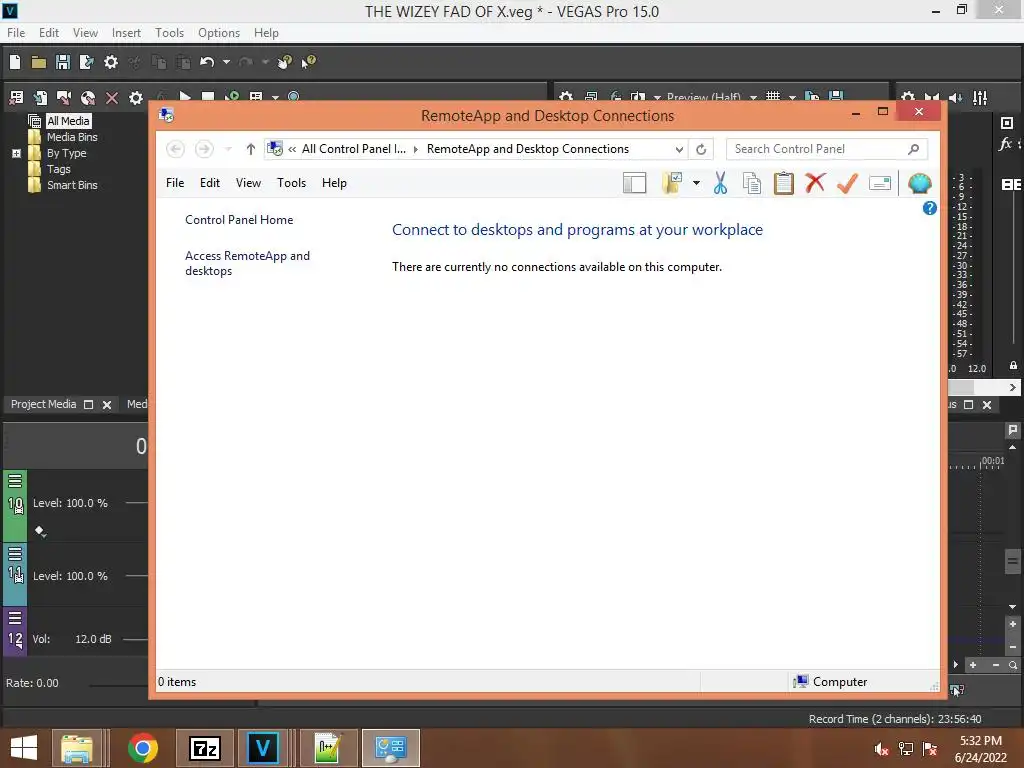The height and width of the screenshot is (768, 1024).
Task: Open the VEGAS Tools menu
Action: pyautogui.click(x=169, y=33)
